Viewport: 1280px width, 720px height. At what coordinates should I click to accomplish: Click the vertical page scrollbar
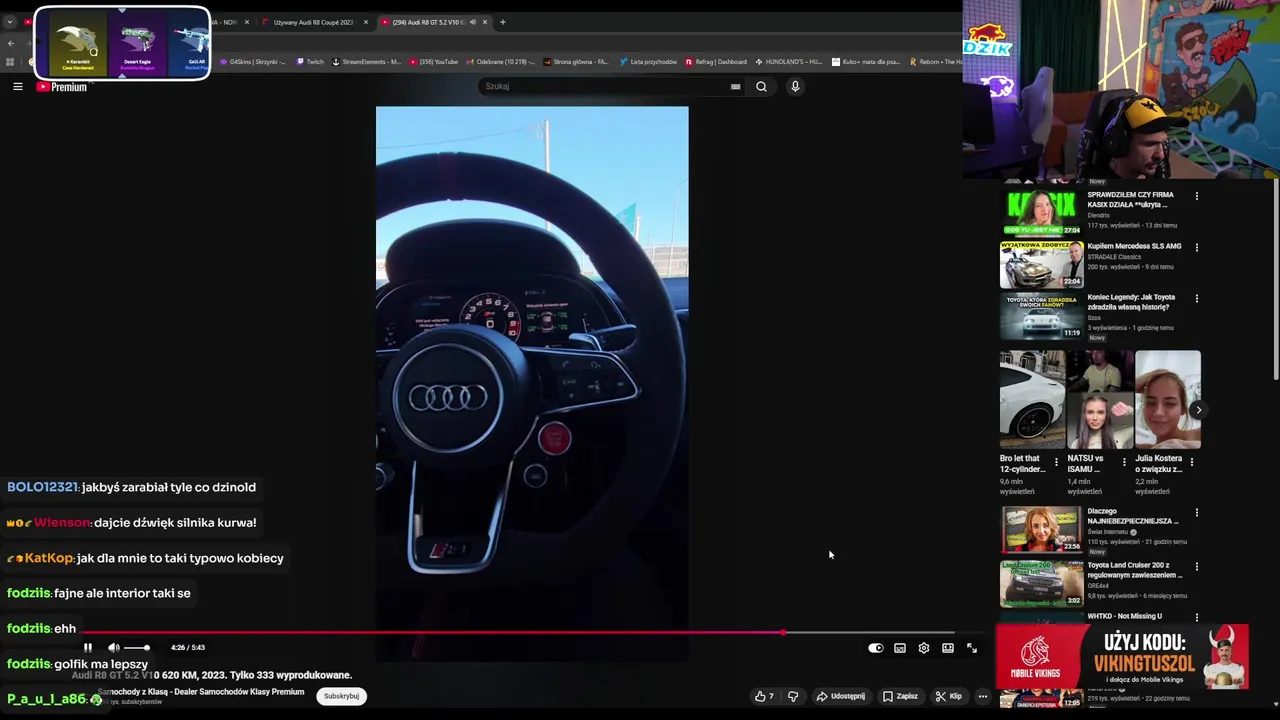coord(1275,280)
